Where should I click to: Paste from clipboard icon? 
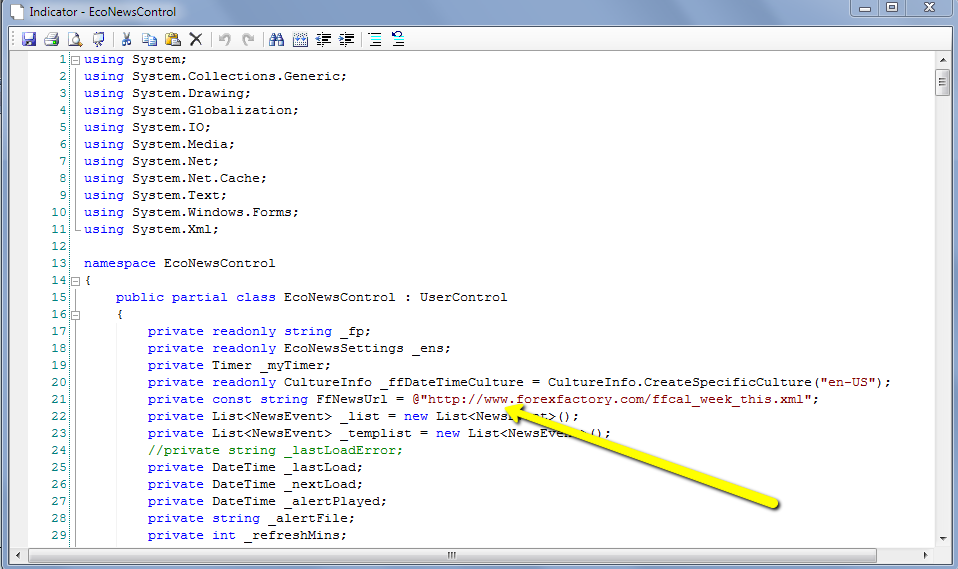(173, 39)
